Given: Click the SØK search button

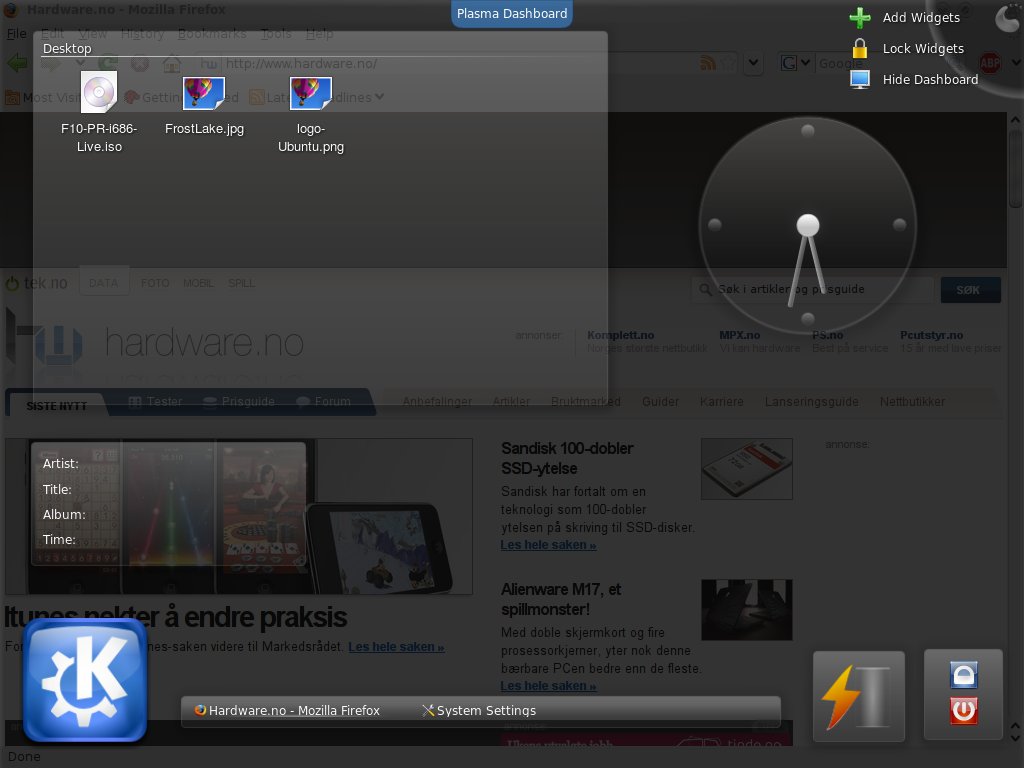Looking at the screenshot, I should [970, 290].
